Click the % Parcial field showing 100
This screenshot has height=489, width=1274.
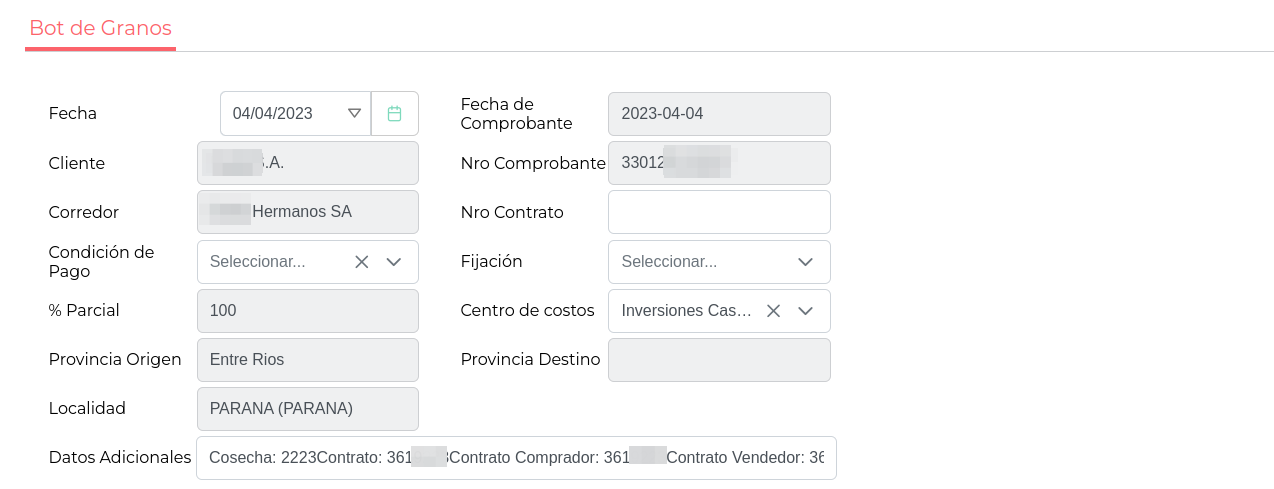point(308,311)
